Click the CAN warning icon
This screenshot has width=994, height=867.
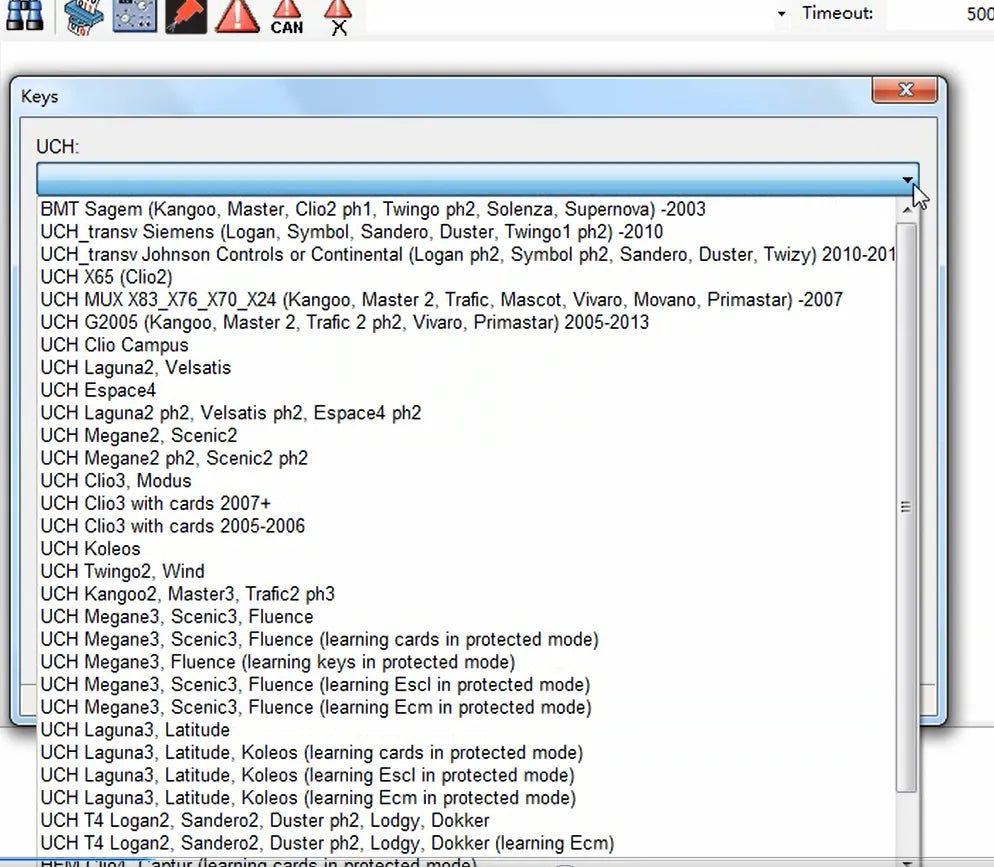pyautogui.click(x=287, y=18)
